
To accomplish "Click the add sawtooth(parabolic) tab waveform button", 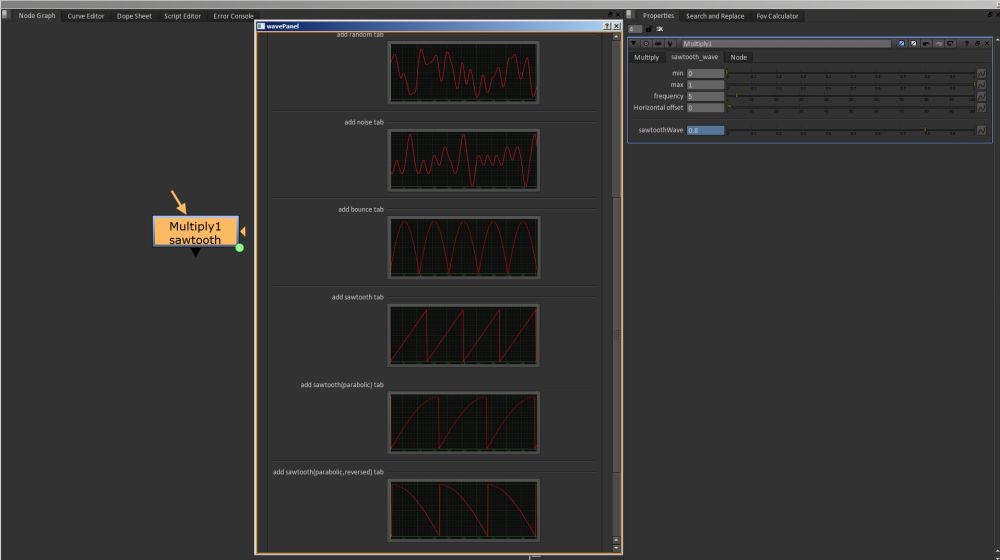I will (464, 423).
